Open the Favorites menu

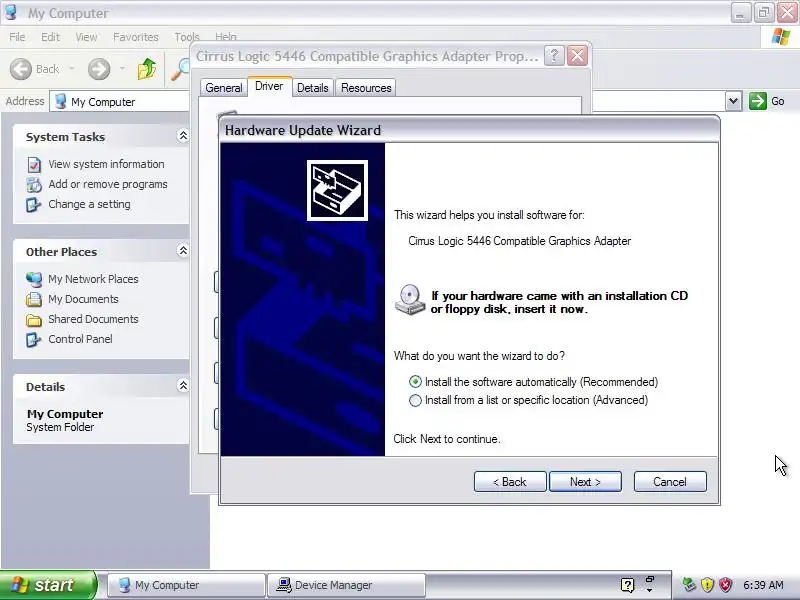tap(136, 37)
